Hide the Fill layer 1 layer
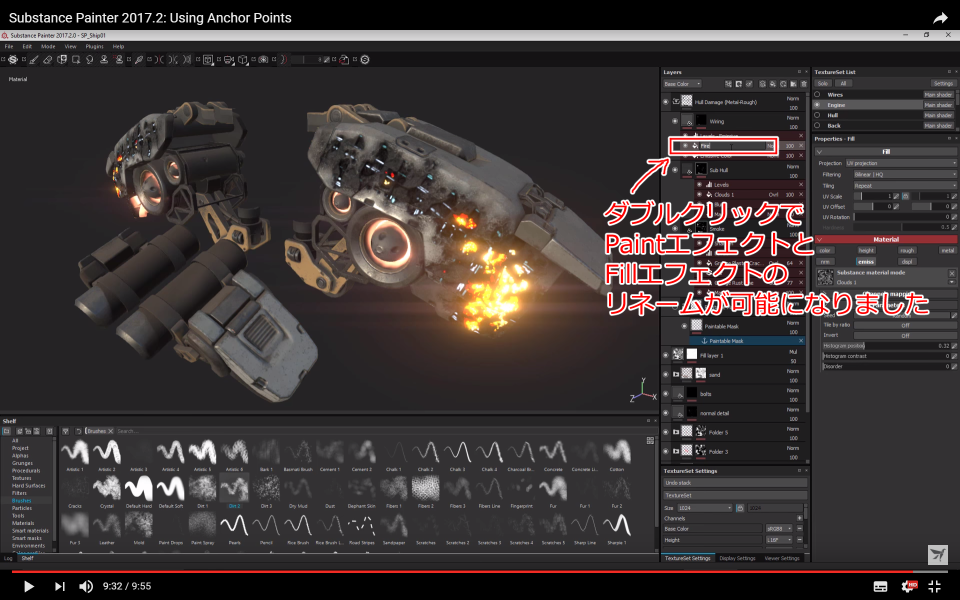 coord(666,355)
